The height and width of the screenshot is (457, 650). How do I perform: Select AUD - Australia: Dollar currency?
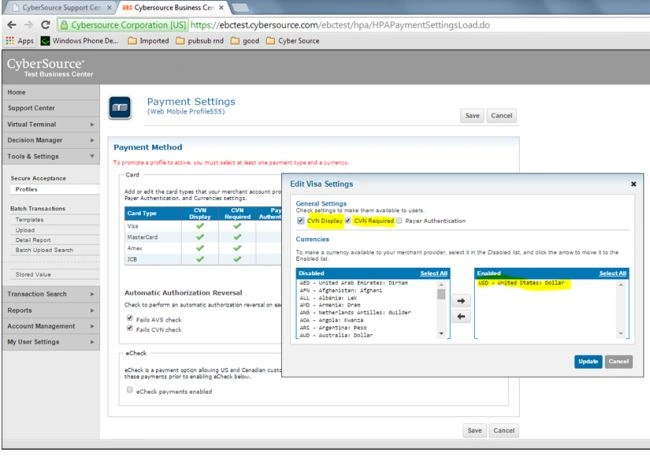336,335
